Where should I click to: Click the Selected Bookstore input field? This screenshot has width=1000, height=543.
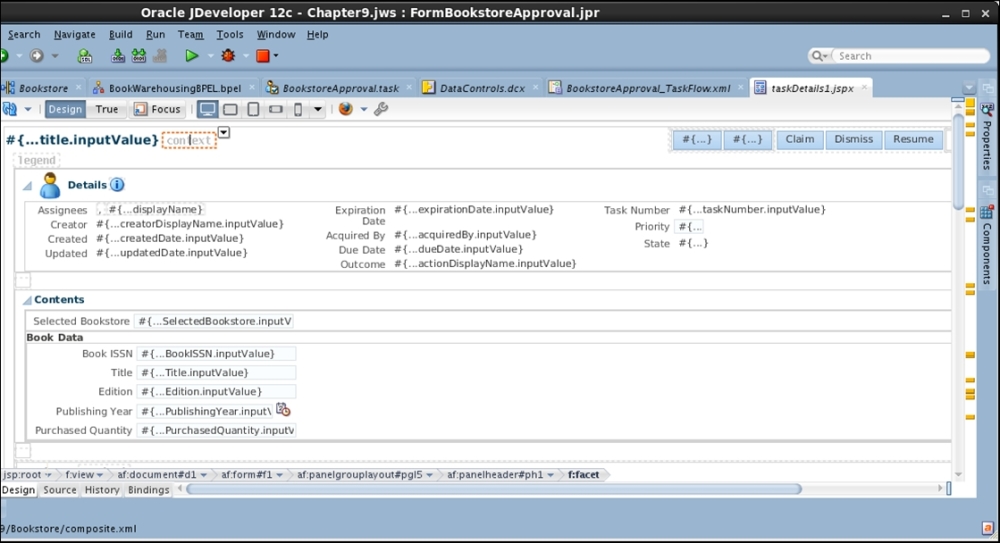click(214, 321)
